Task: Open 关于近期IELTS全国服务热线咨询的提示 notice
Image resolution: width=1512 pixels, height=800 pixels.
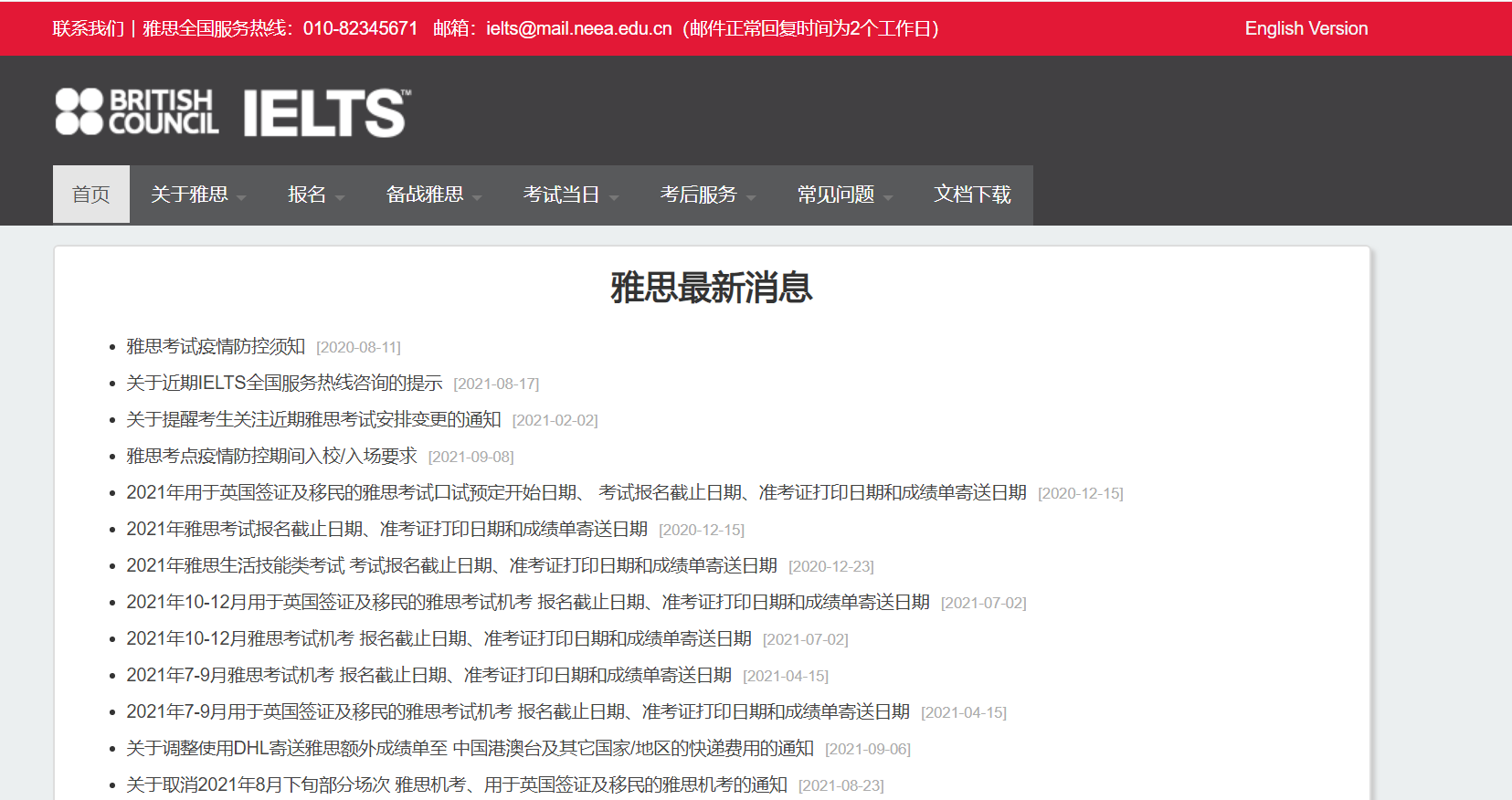Action: pos(284,383)
